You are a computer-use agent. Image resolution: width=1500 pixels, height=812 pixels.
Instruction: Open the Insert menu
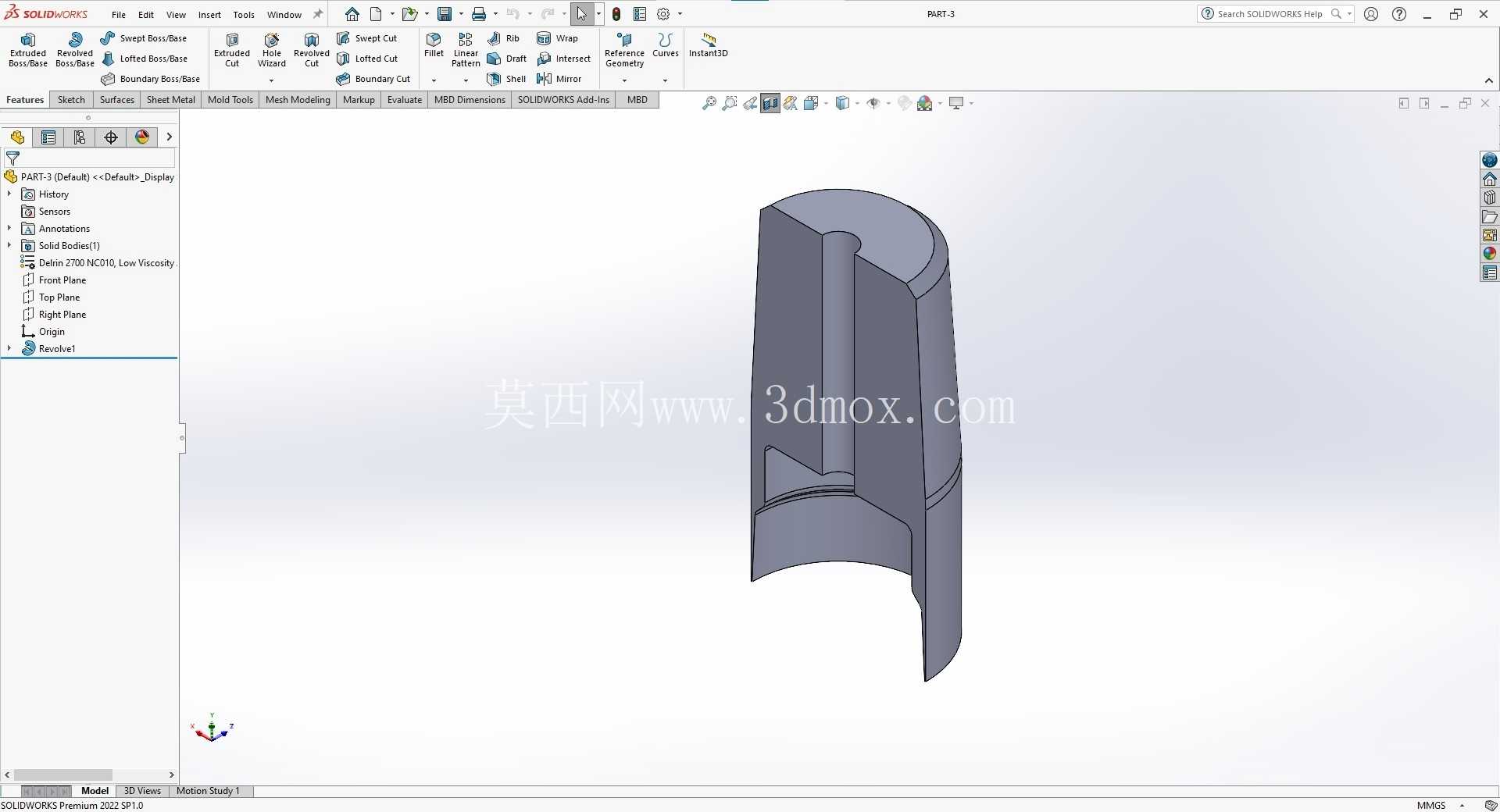point(209,15)
